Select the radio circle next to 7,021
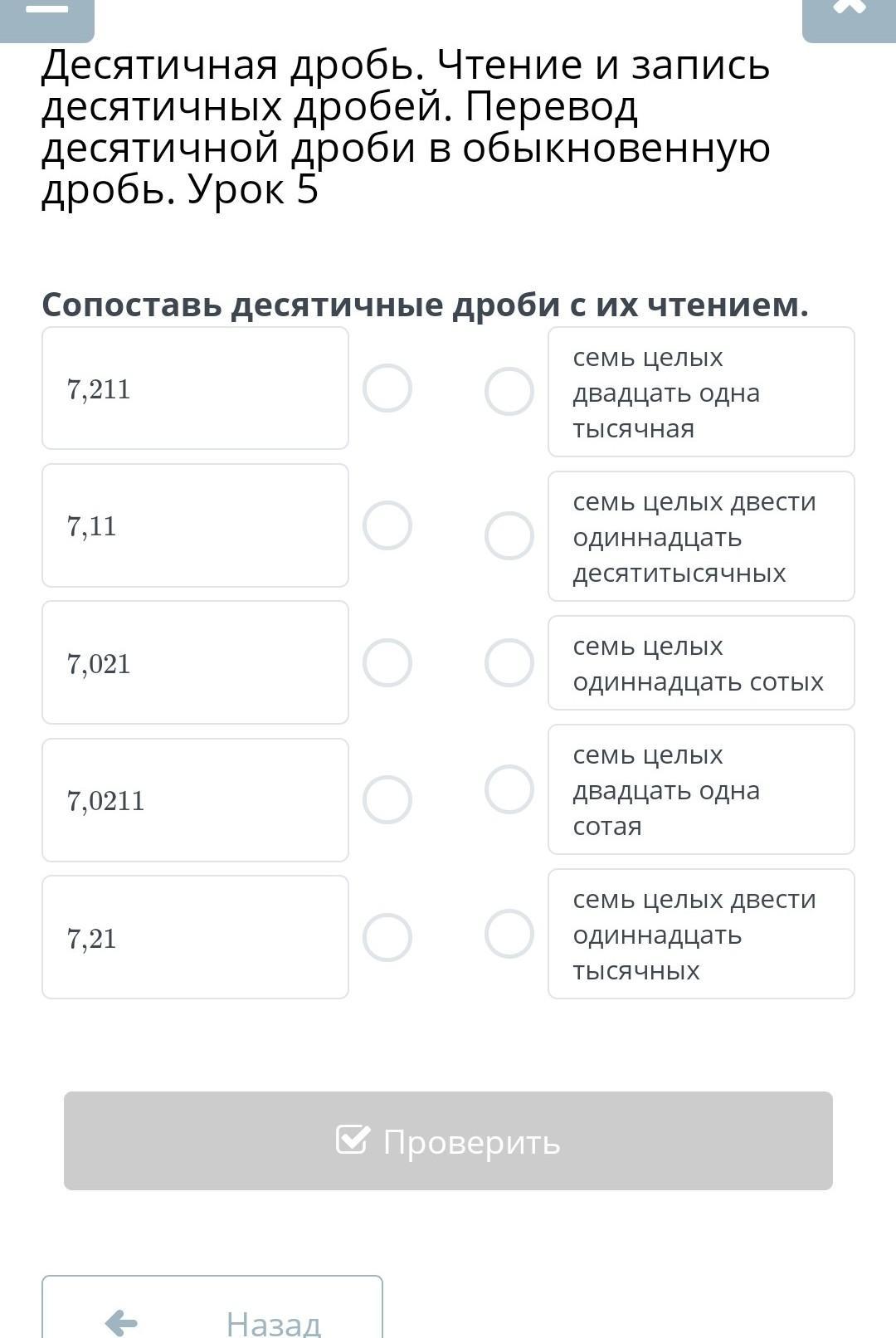 (x=387, y=663)
